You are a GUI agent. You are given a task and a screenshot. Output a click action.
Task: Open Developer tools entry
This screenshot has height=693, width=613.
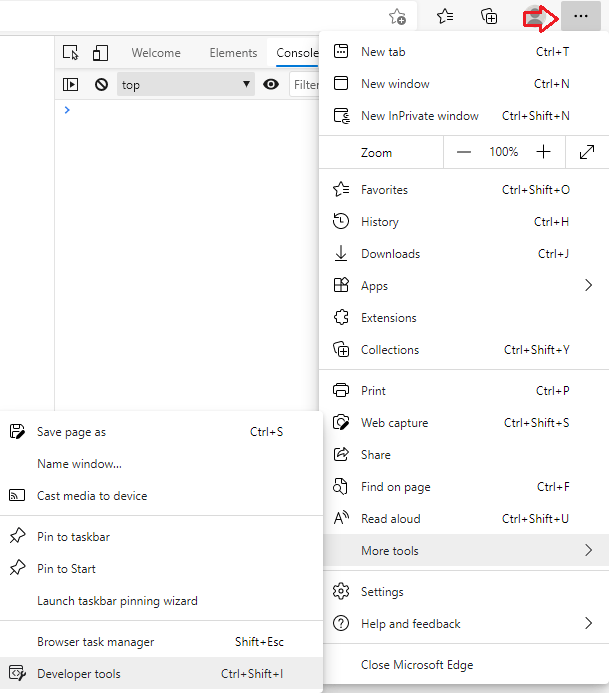coord(162,674)
